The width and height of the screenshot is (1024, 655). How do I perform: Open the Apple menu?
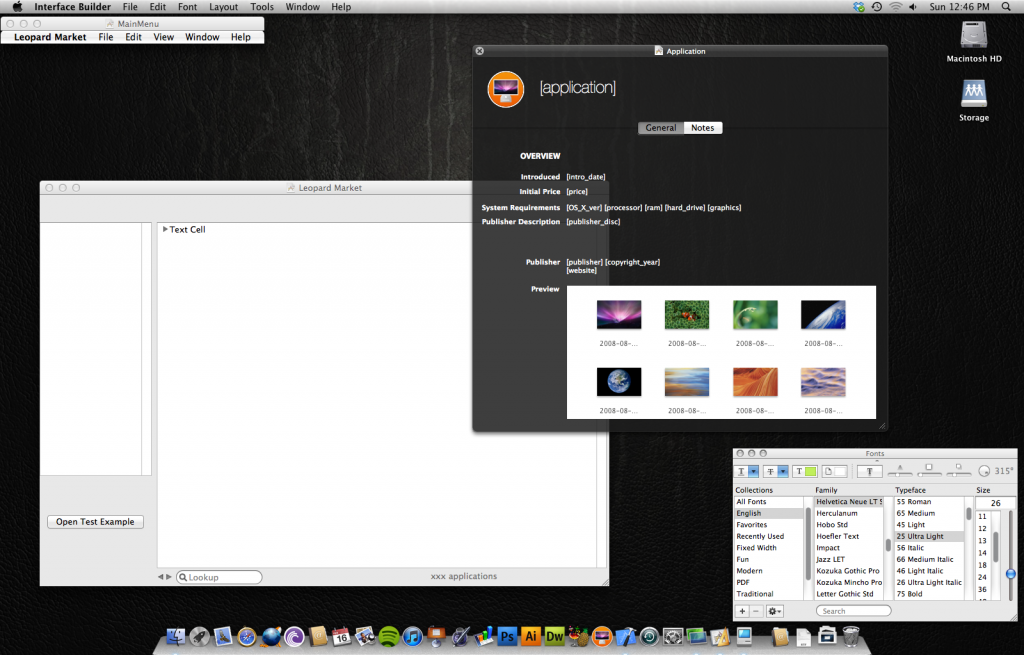[x=18, y=7]
